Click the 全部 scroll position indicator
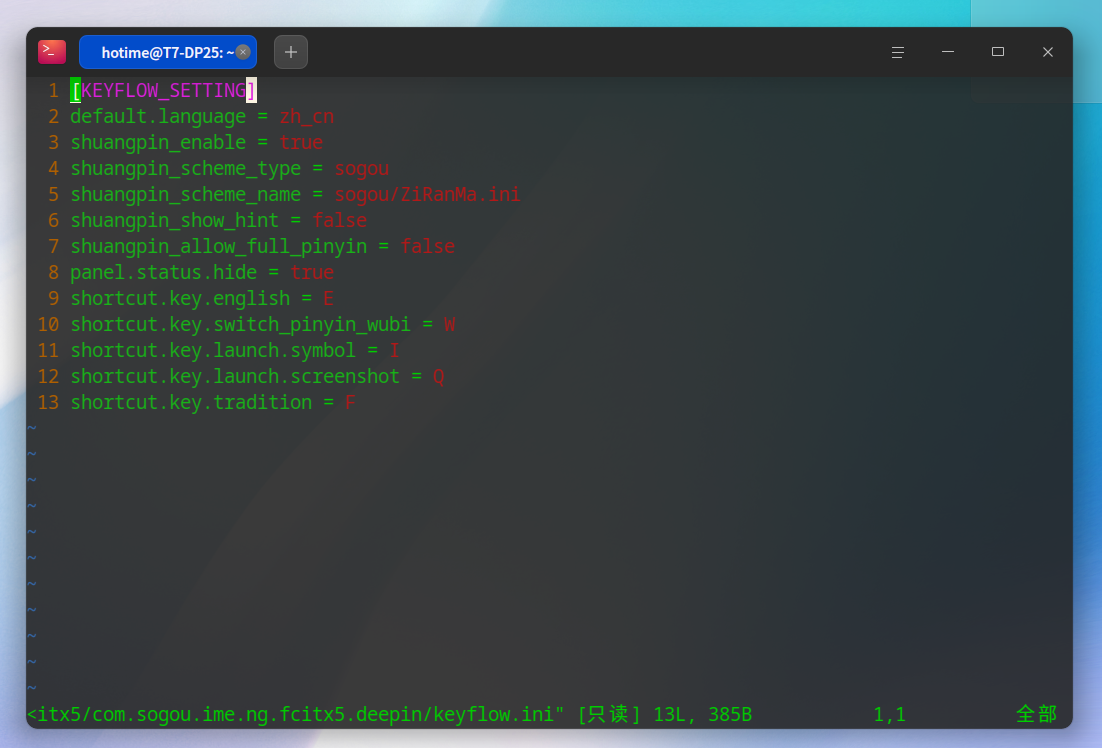 [1037, 714]
